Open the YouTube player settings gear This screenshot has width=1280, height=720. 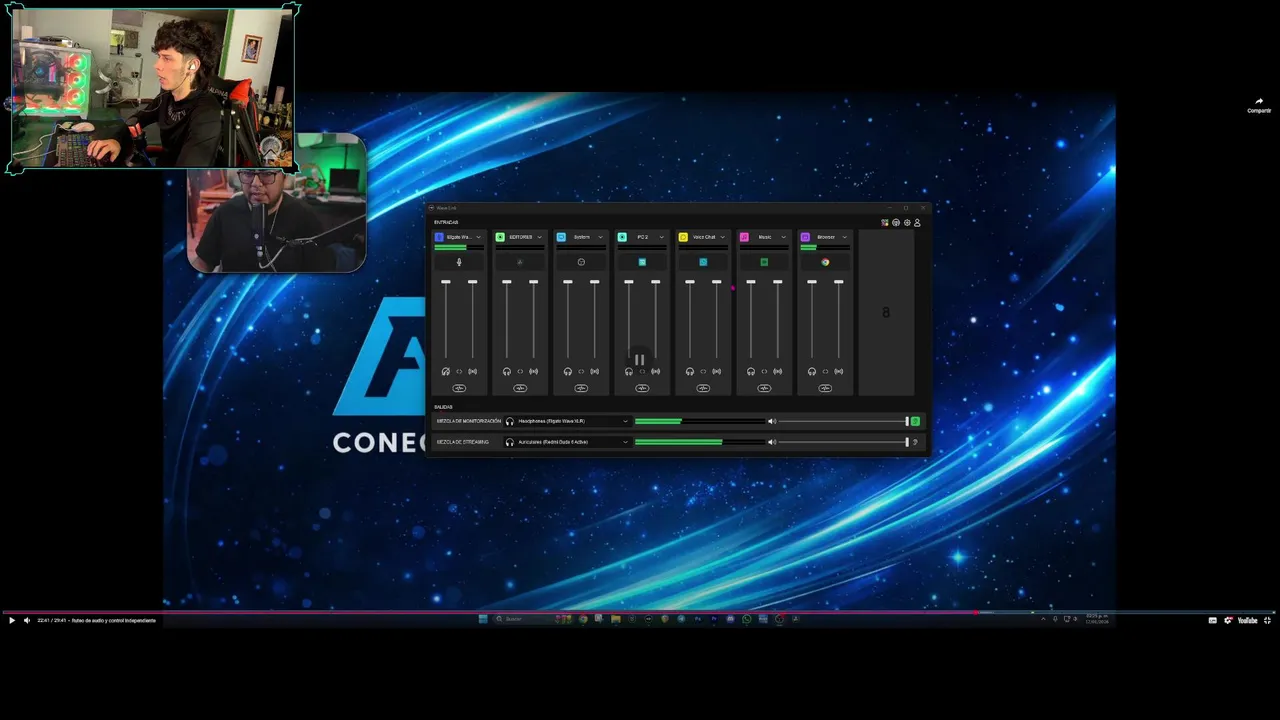(x=1228, y=620)
